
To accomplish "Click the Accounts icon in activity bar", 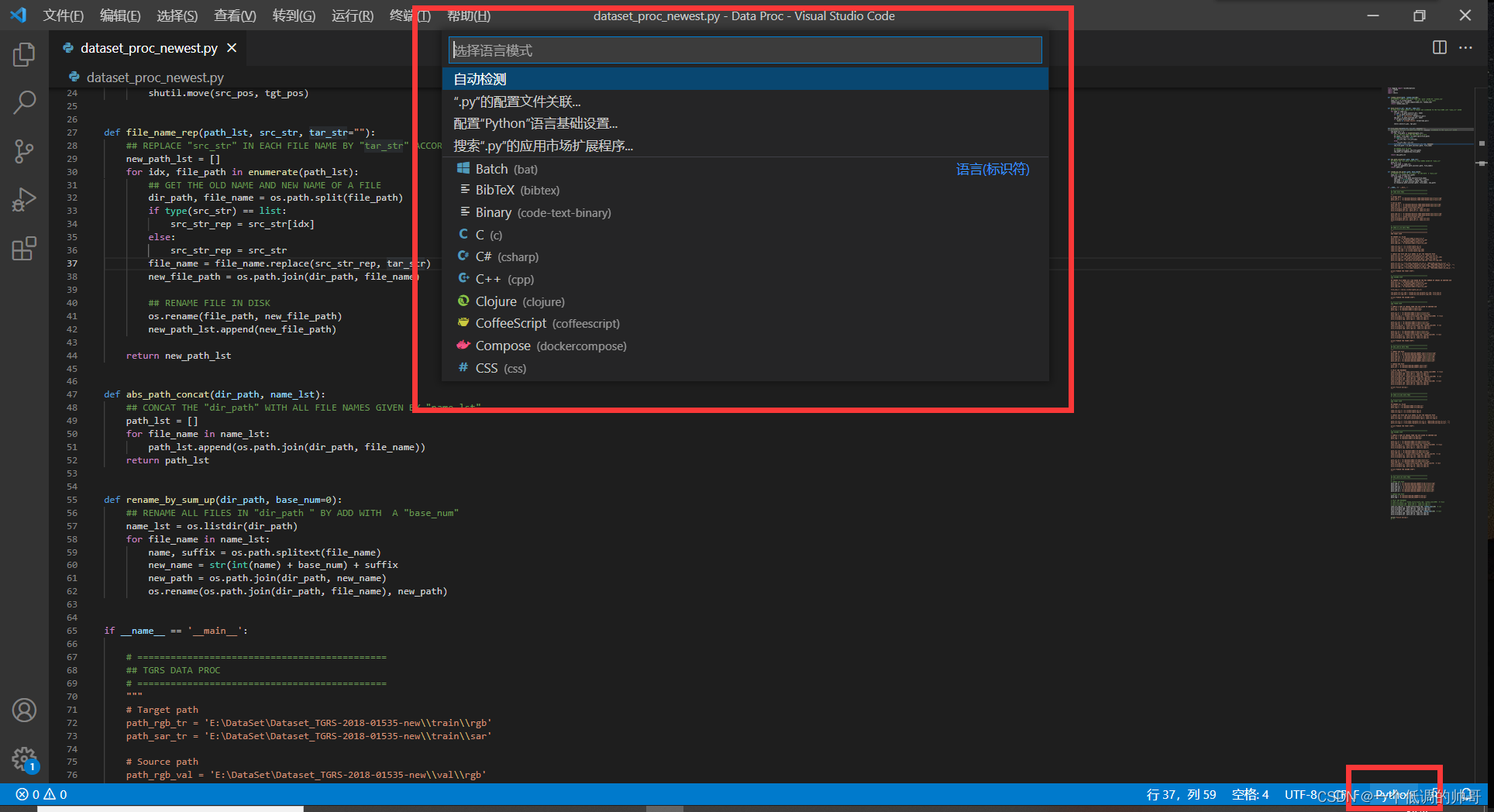I will point(24,709).
